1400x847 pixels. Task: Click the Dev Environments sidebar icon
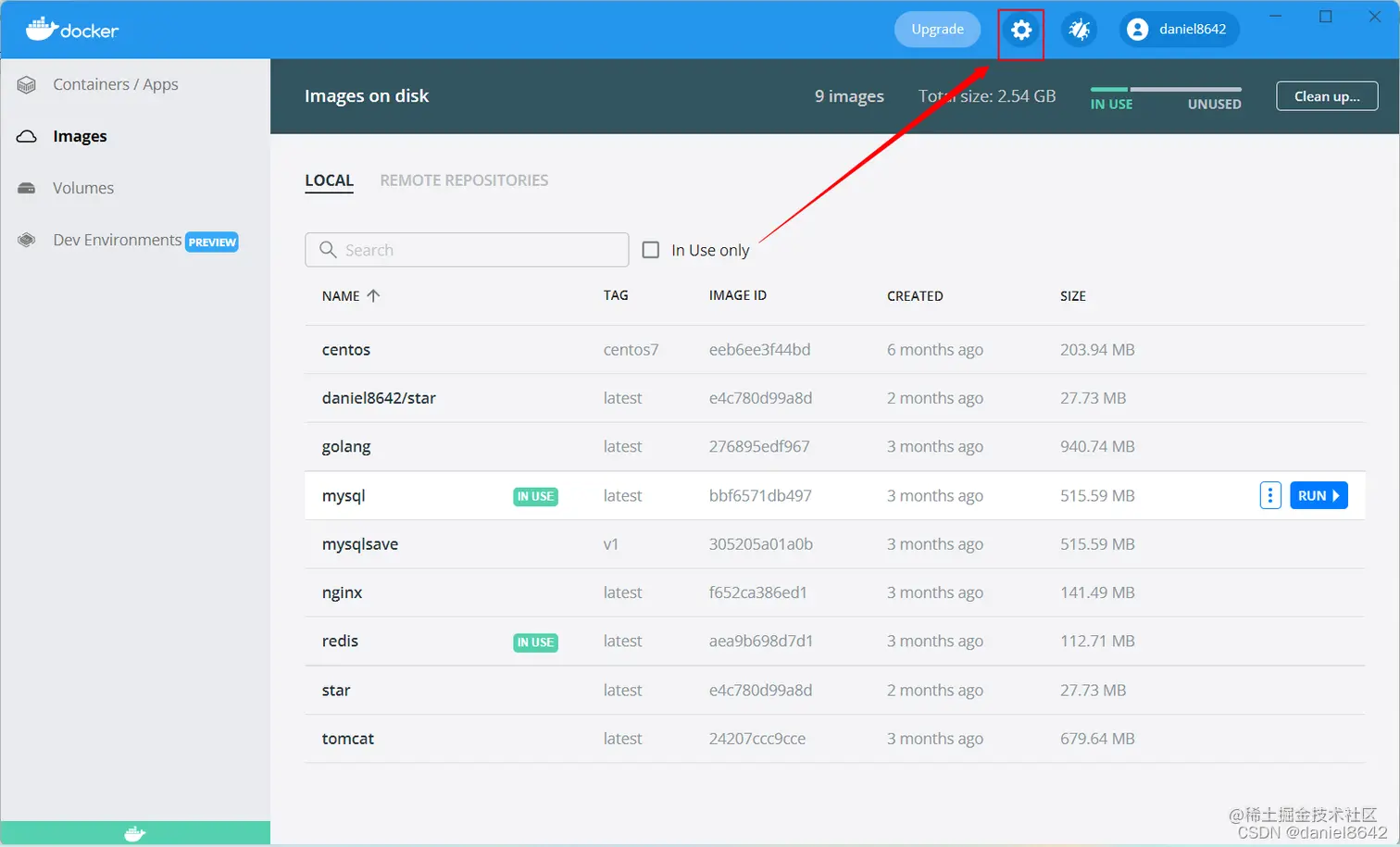pos(27,241)
